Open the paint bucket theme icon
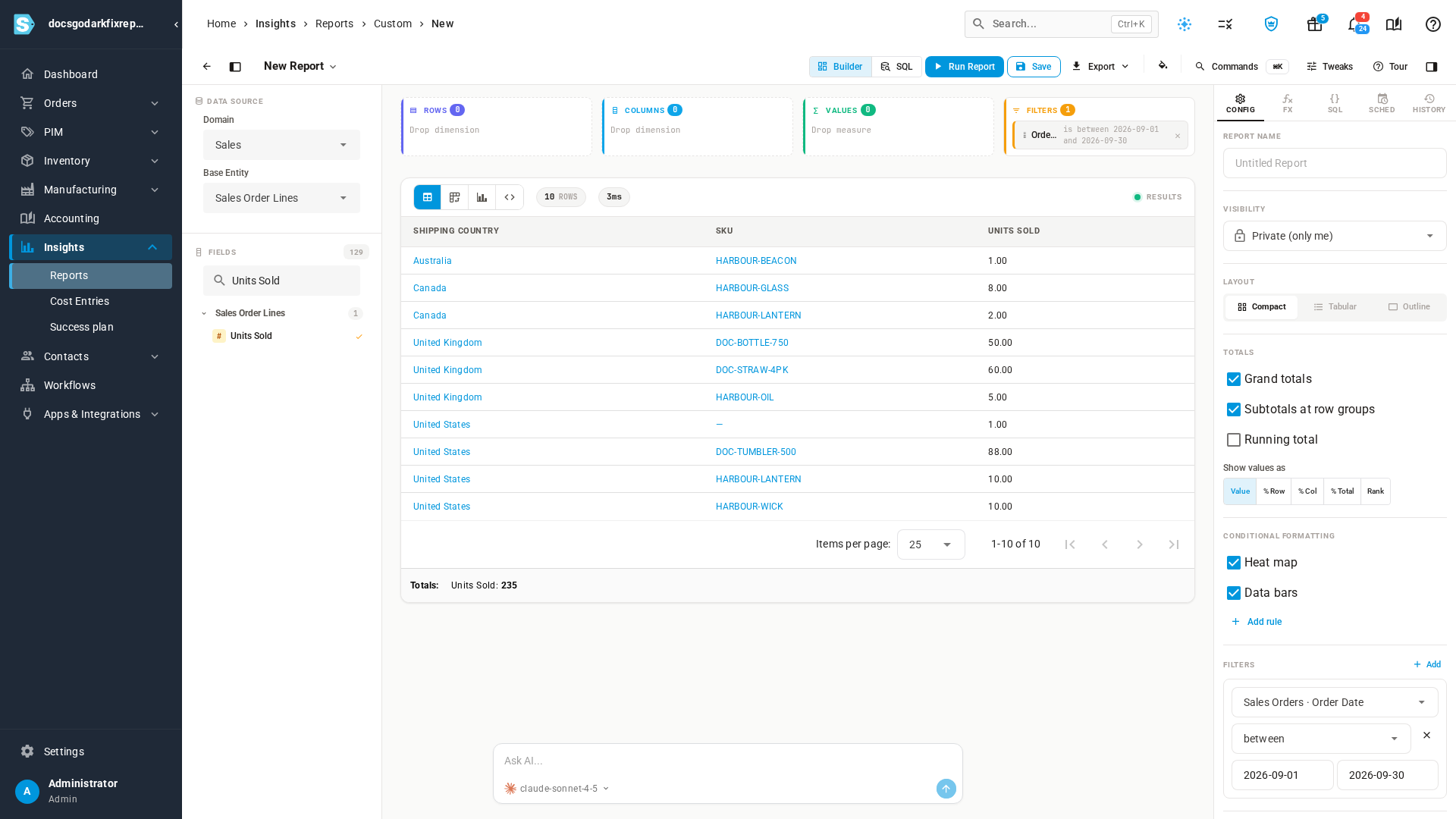 point(1163,66)
